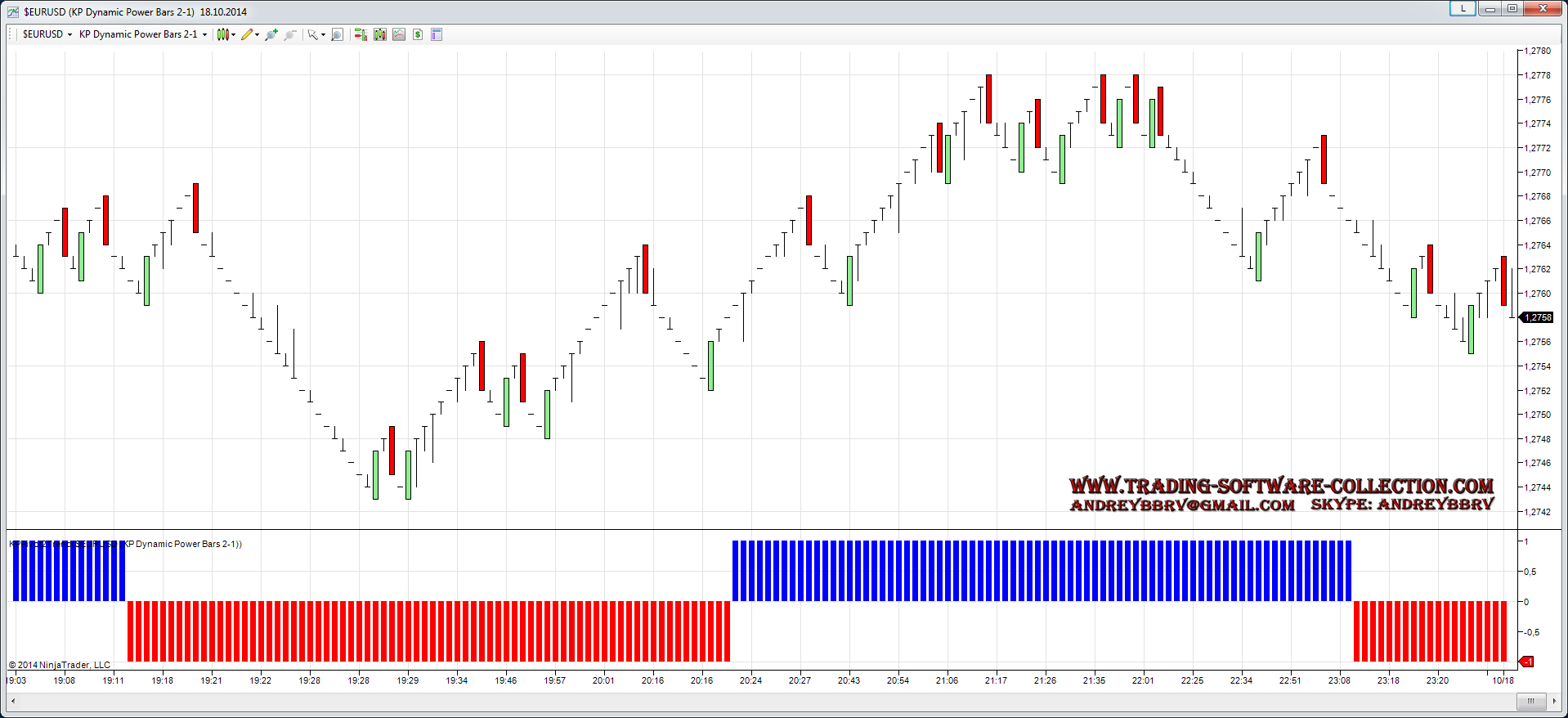The image size is (1568, 718).
Task: Open the Data Series candlestick icon
Action: (380, 34)
